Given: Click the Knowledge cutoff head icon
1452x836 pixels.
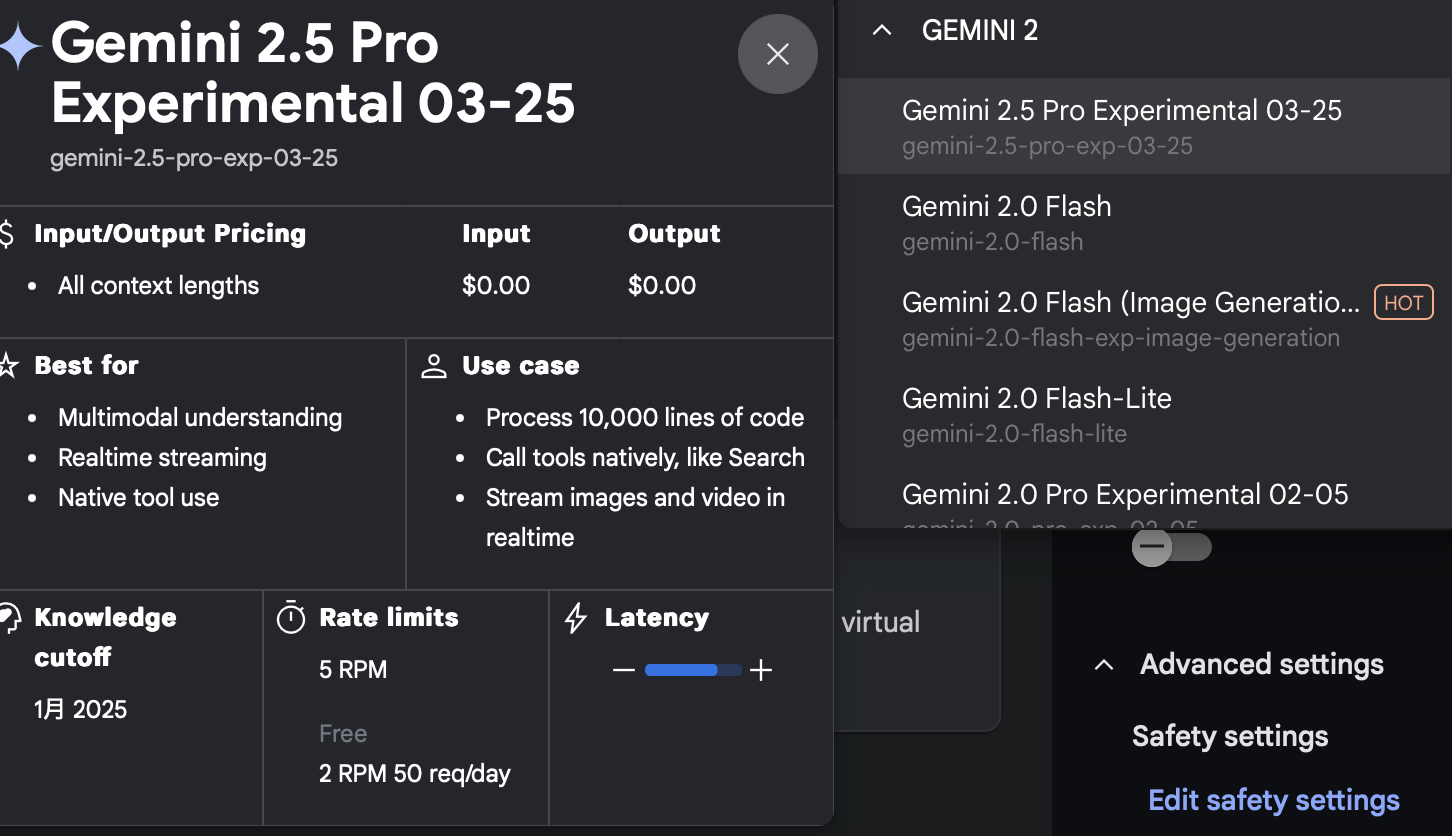Looking at the screenshot, I should (x=9, y=618).
